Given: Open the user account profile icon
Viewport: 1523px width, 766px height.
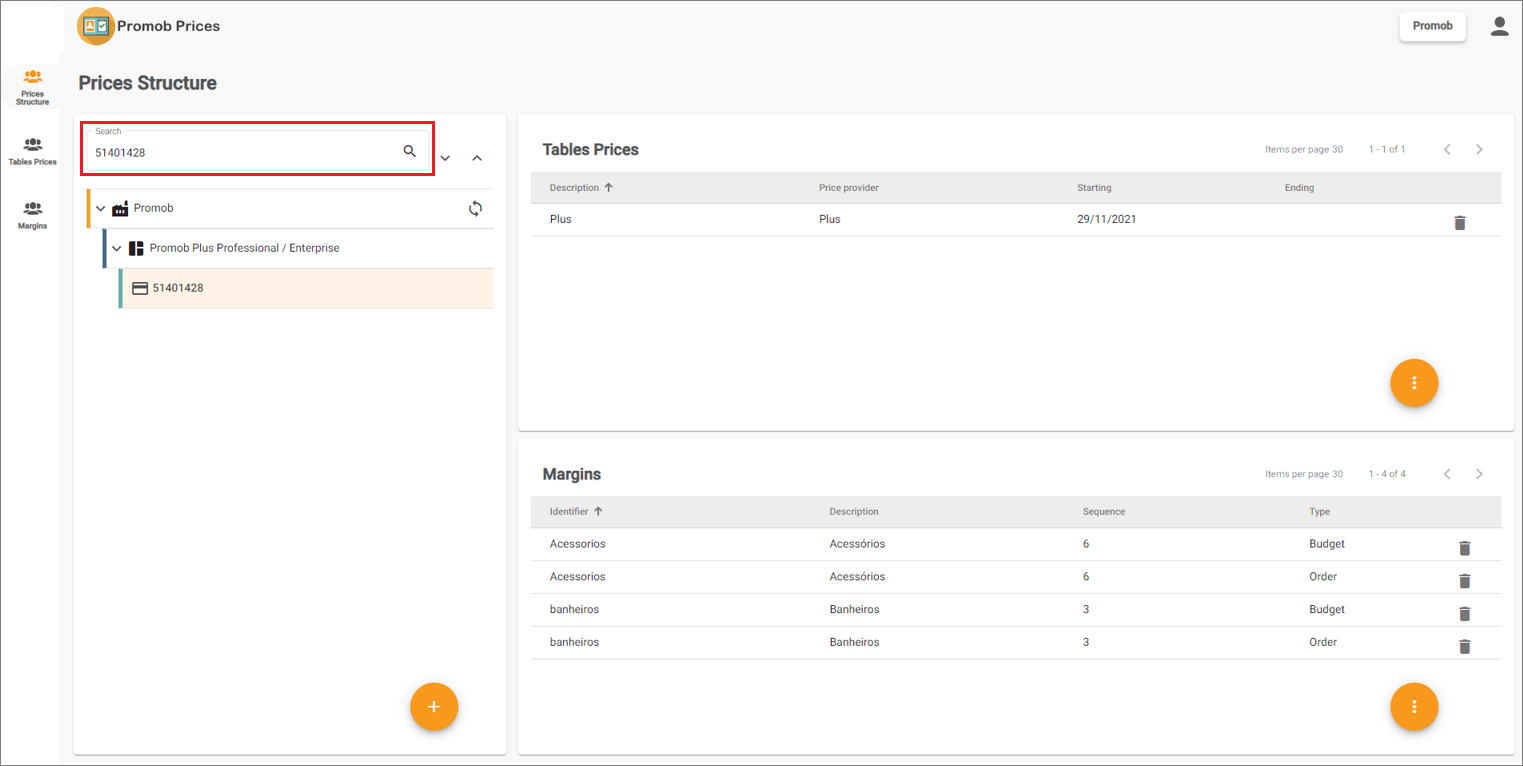Looking at the screenshot, I should point(1499,27).
